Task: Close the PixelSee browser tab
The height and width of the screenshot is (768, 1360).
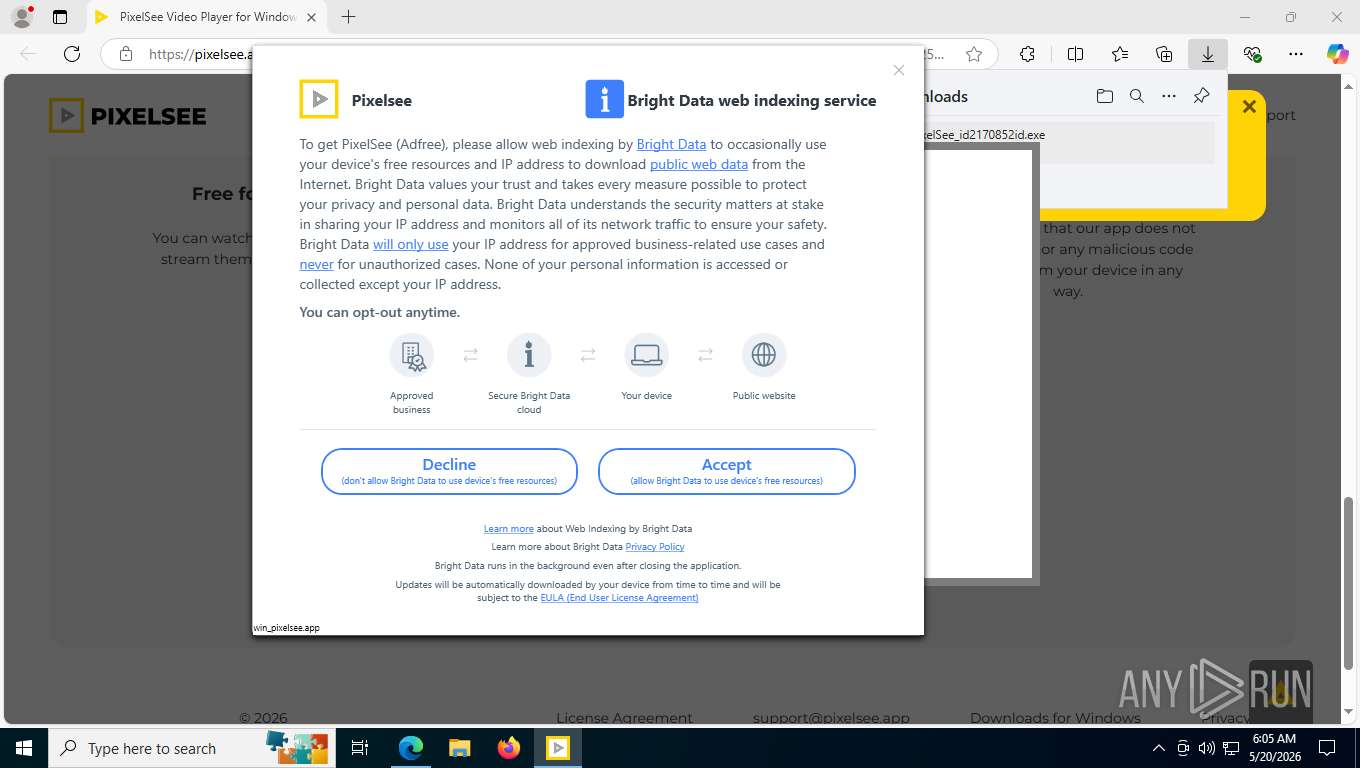Action: click(311, 17)
